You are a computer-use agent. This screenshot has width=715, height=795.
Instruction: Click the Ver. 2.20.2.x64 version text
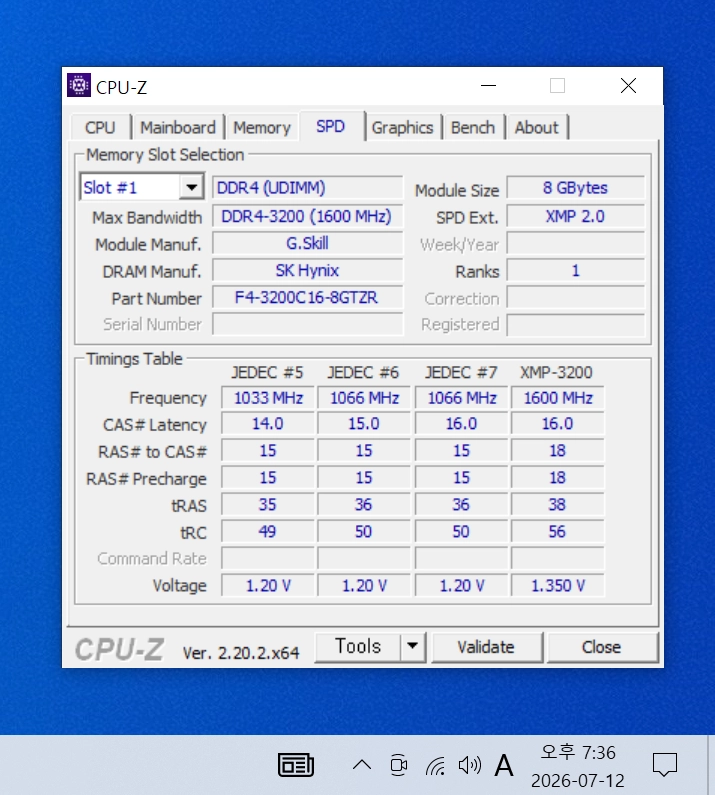pyautogui.click(x=241, y=653)
